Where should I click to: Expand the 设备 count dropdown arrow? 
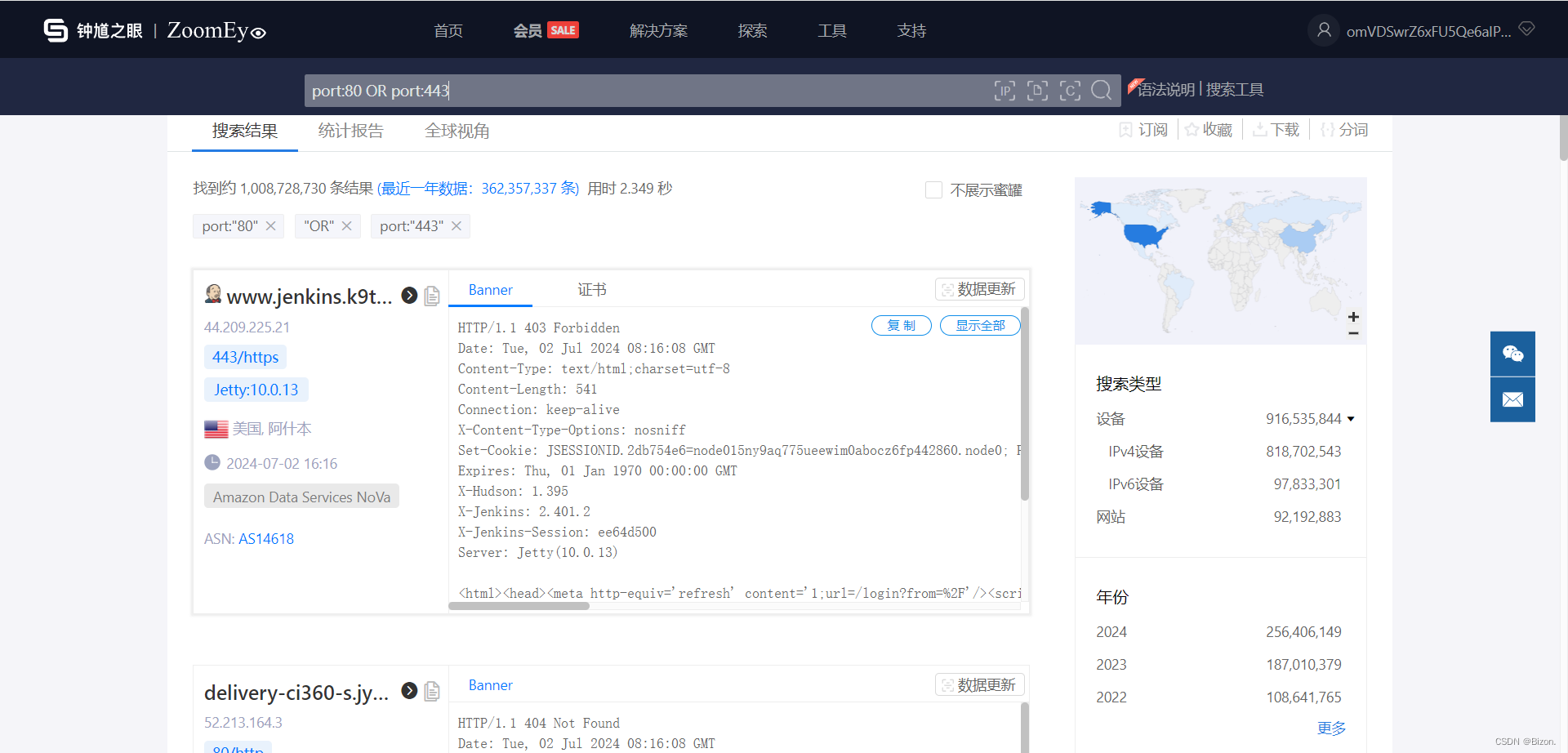[1351, 419]
